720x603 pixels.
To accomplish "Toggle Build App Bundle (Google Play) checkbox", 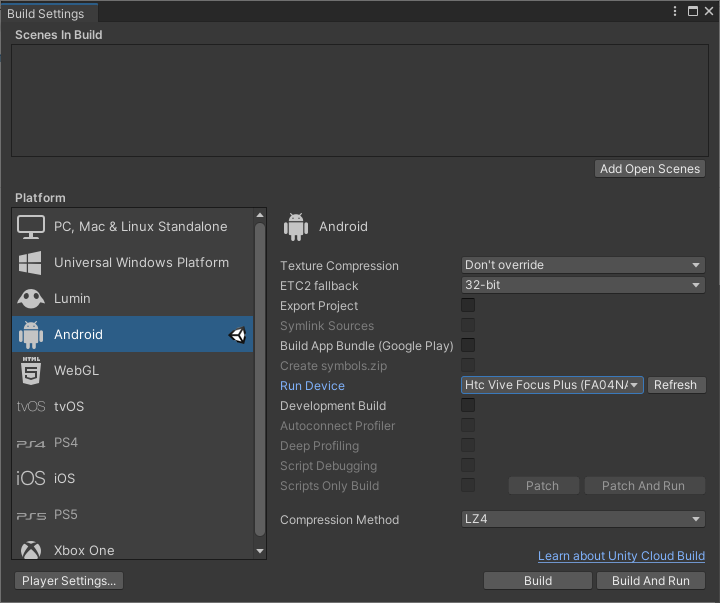I will coord(468,346).
